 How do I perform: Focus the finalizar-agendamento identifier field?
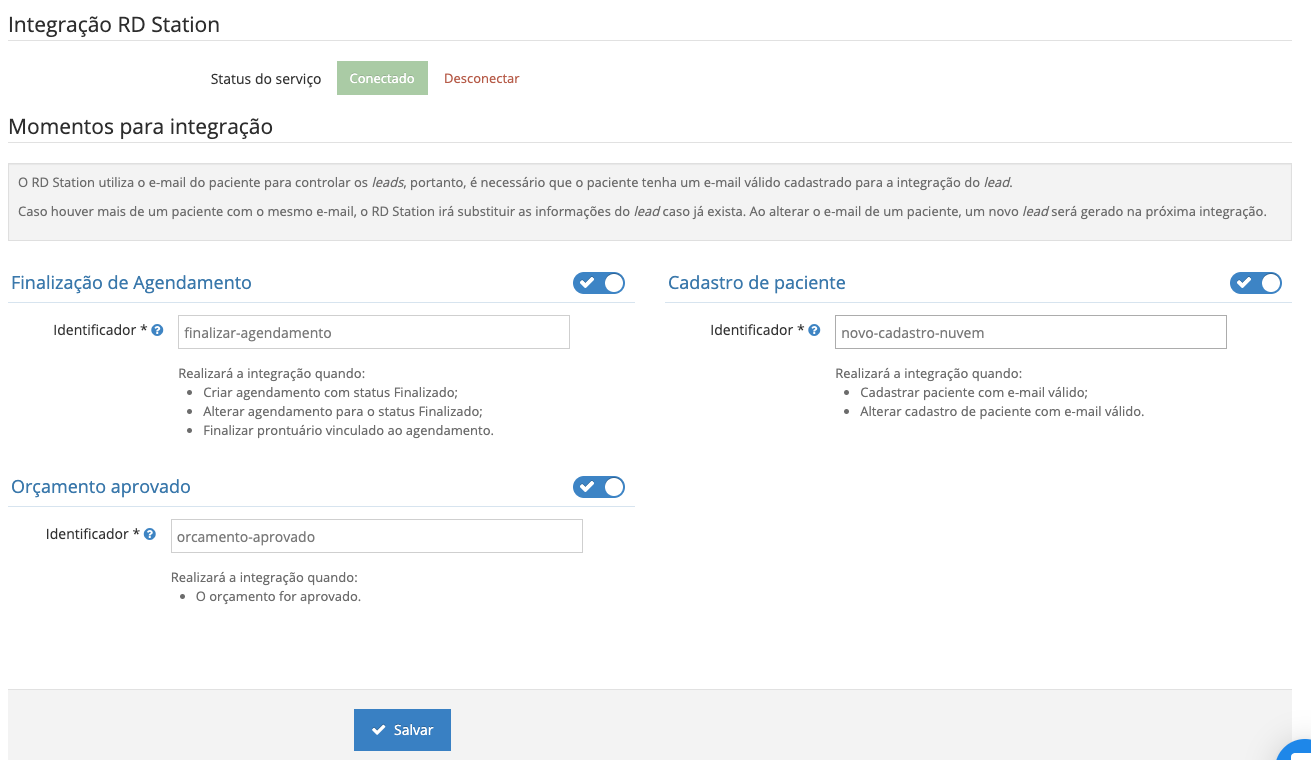tap(374, 332)
